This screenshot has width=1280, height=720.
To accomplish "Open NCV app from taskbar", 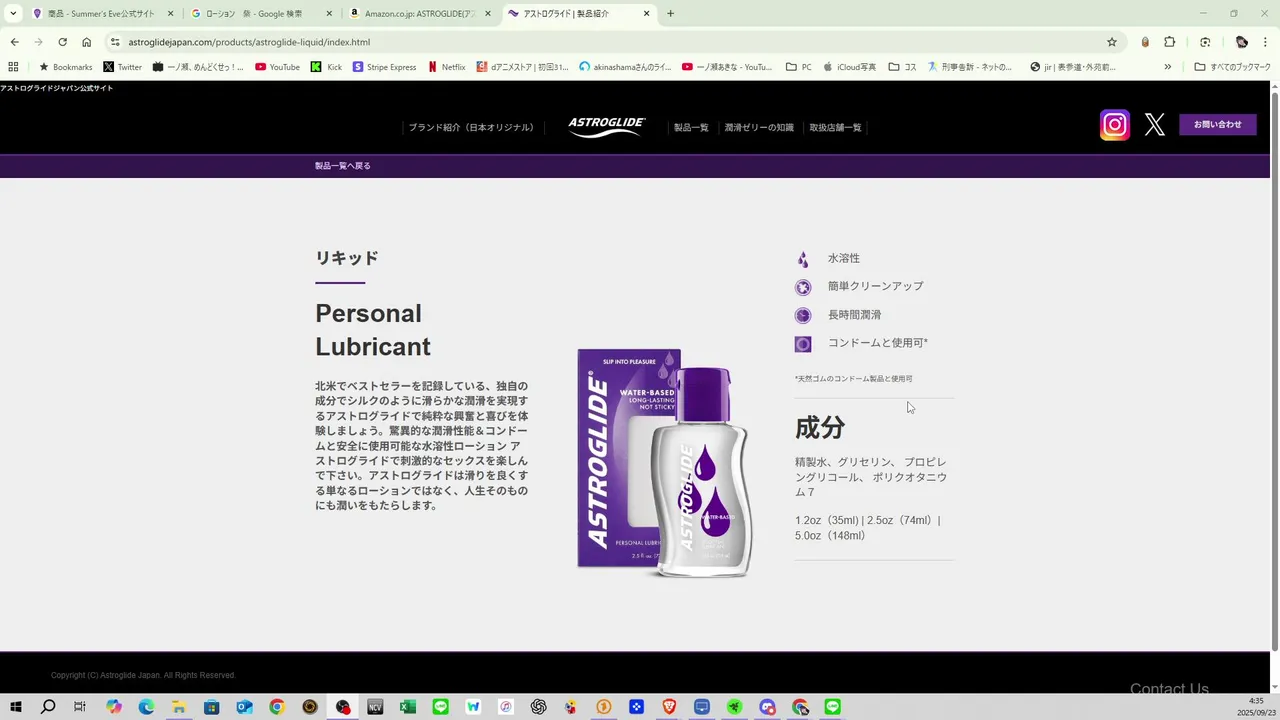I will [375, 707].
